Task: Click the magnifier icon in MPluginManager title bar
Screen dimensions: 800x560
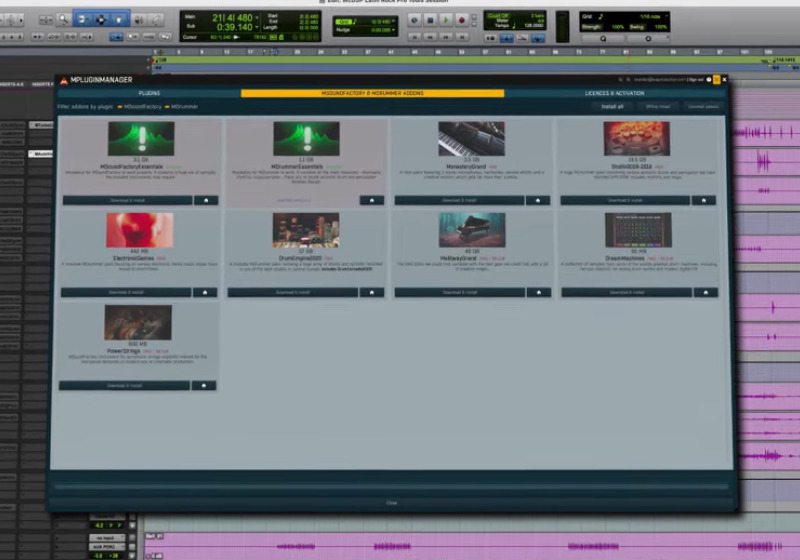Action: point(628,80)
